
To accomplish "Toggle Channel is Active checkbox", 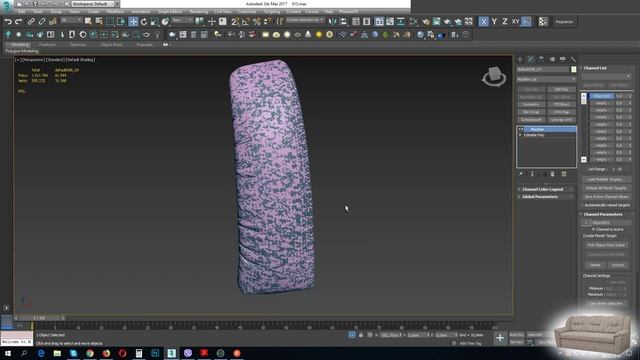I will 593,229.
